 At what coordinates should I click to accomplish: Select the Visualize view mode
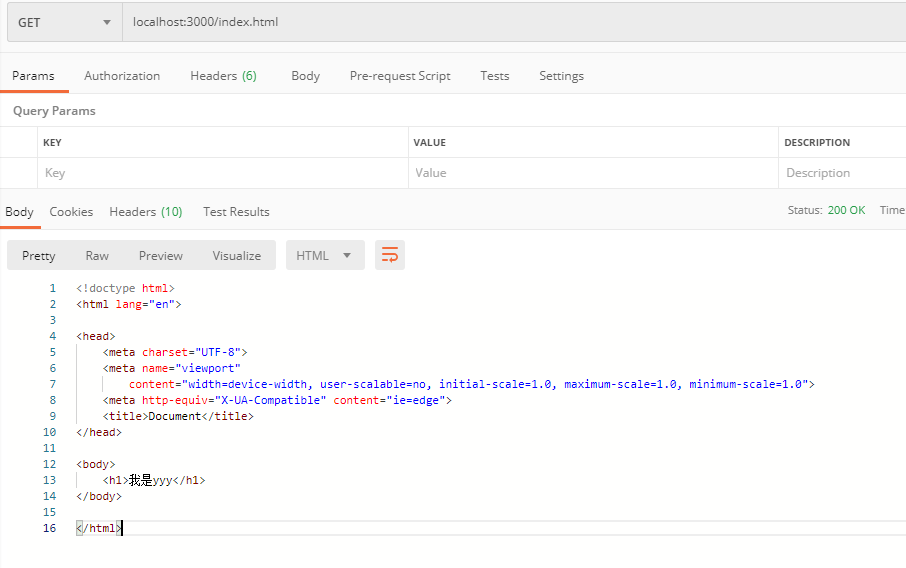coord(236,255)
